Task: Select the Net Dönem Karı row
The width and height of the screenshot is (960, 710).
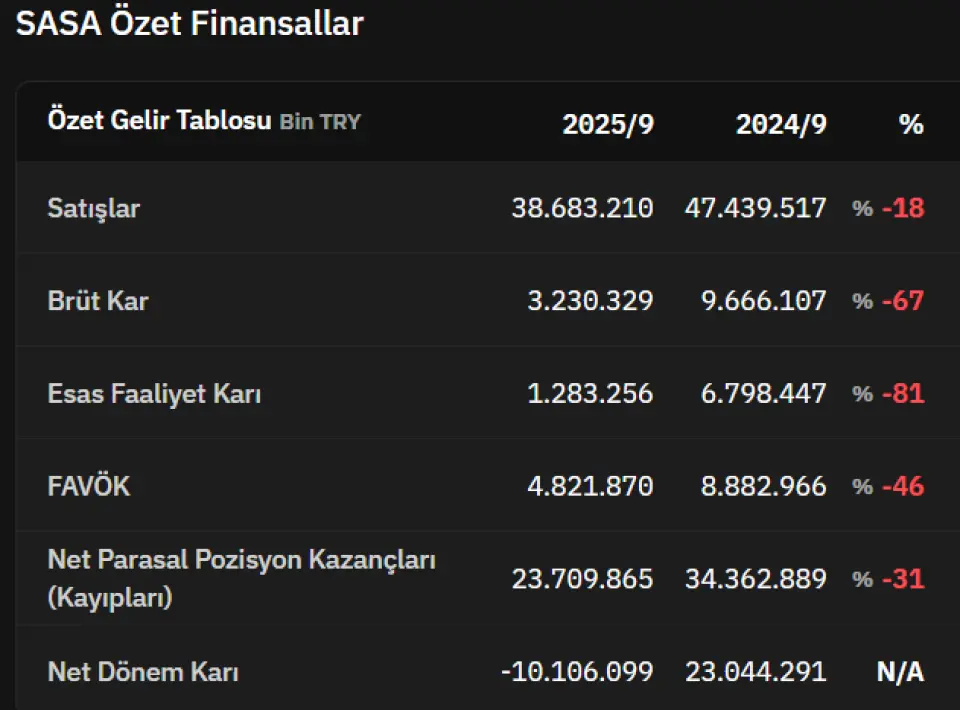Action: point(143,672)
